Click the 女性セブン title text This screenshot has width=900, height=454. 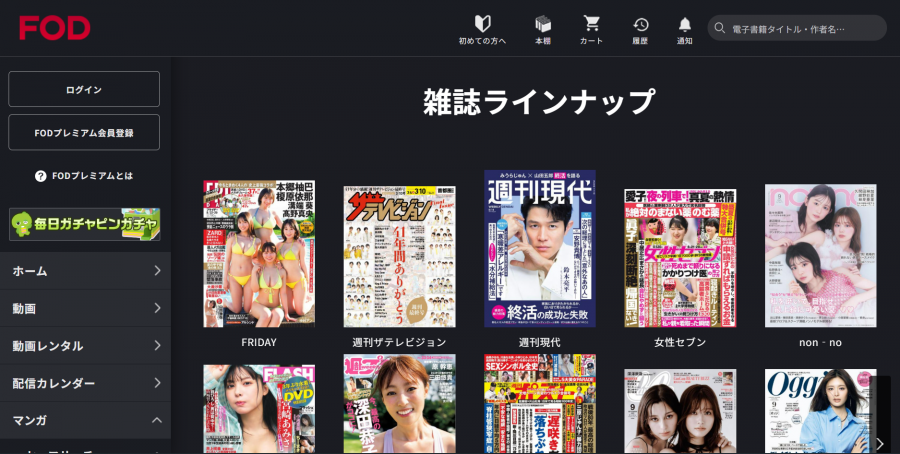(x=680, y=342)
